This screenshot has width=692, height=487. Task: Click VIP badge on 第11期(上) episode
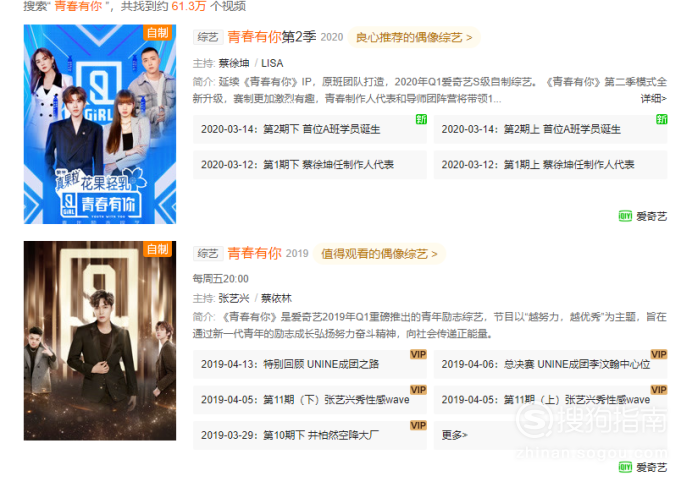point(659,390)
